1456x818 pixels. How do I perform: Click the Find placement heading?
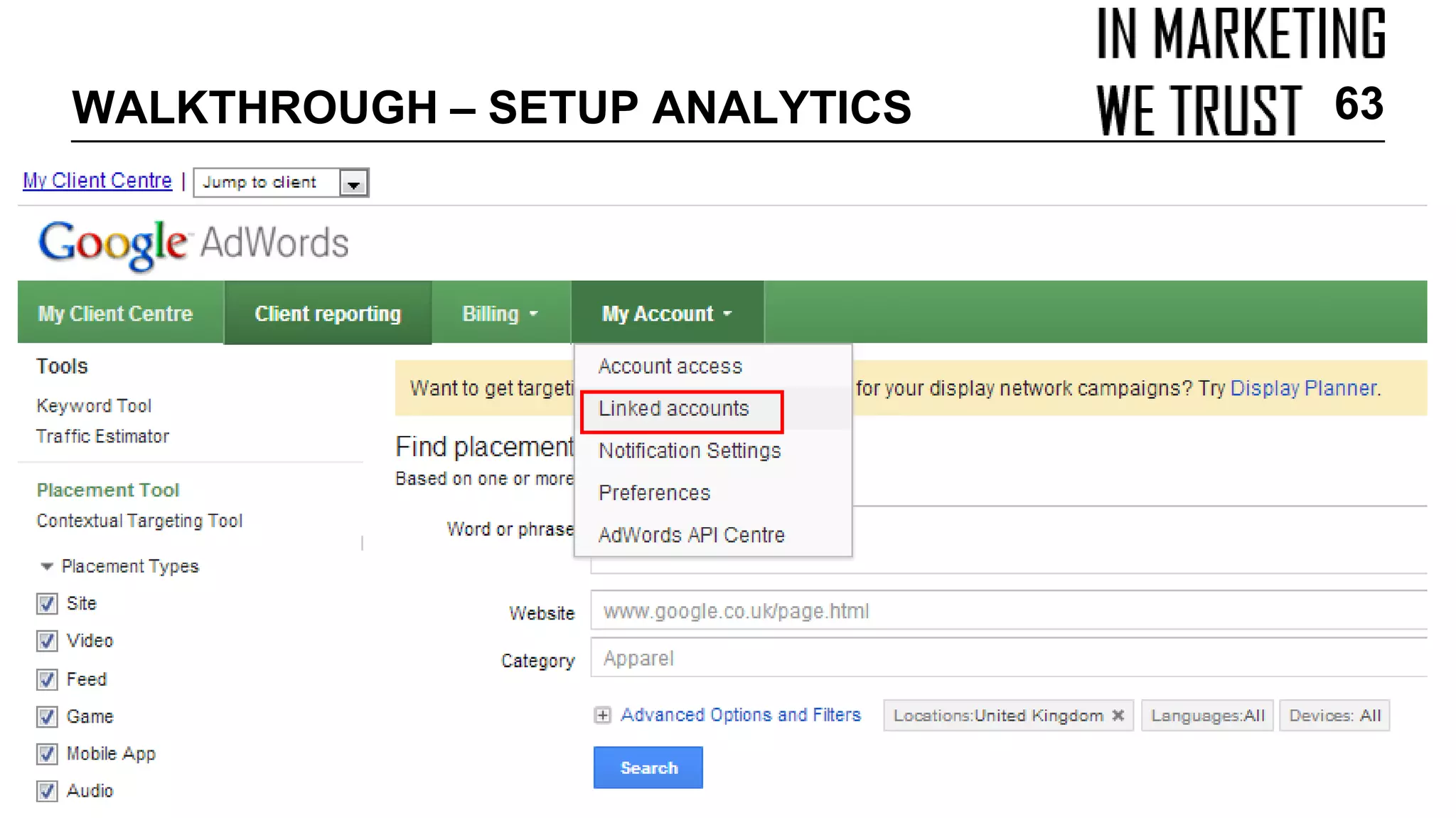tap(484, 447)
